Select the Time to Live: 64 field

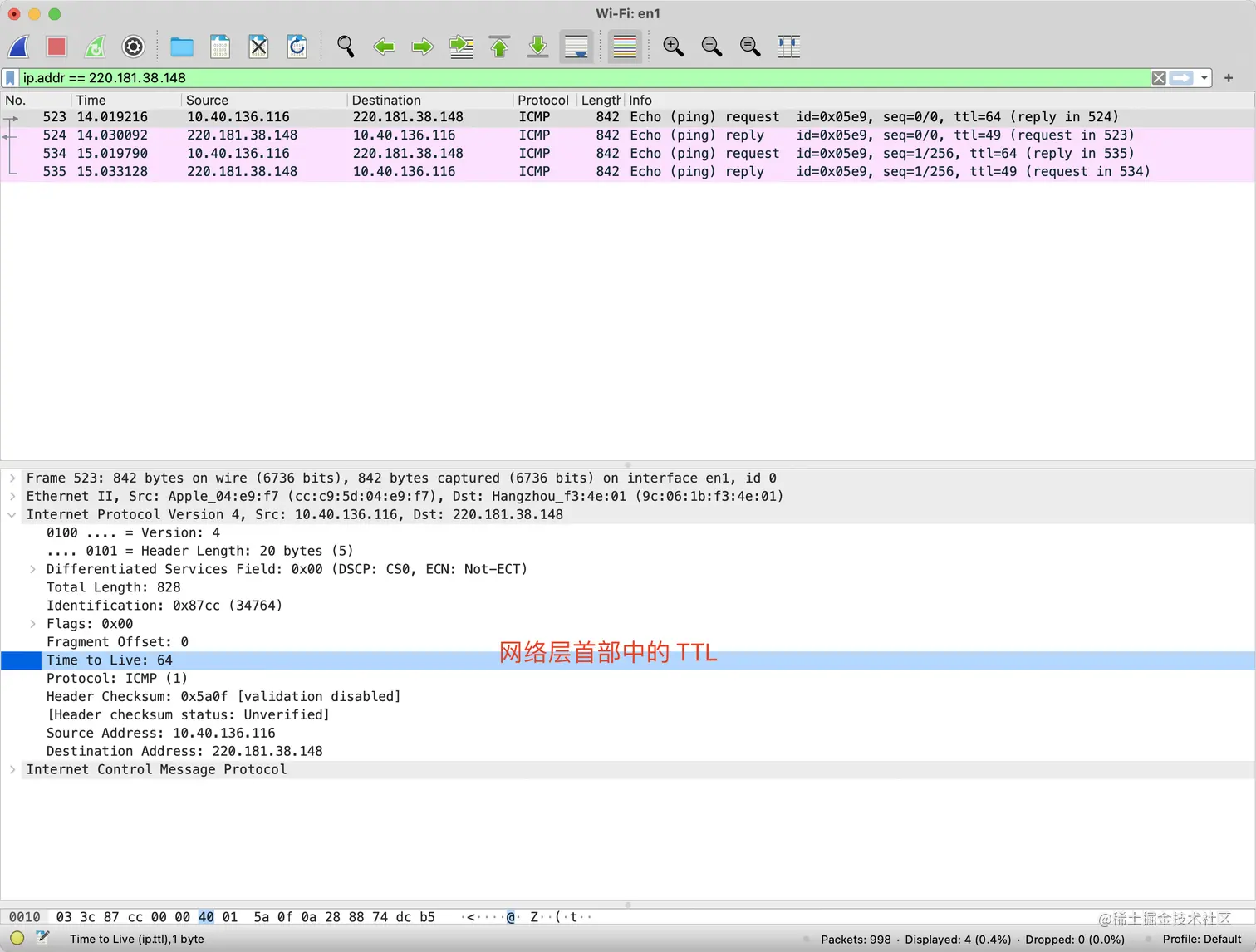tap(628, 660)
